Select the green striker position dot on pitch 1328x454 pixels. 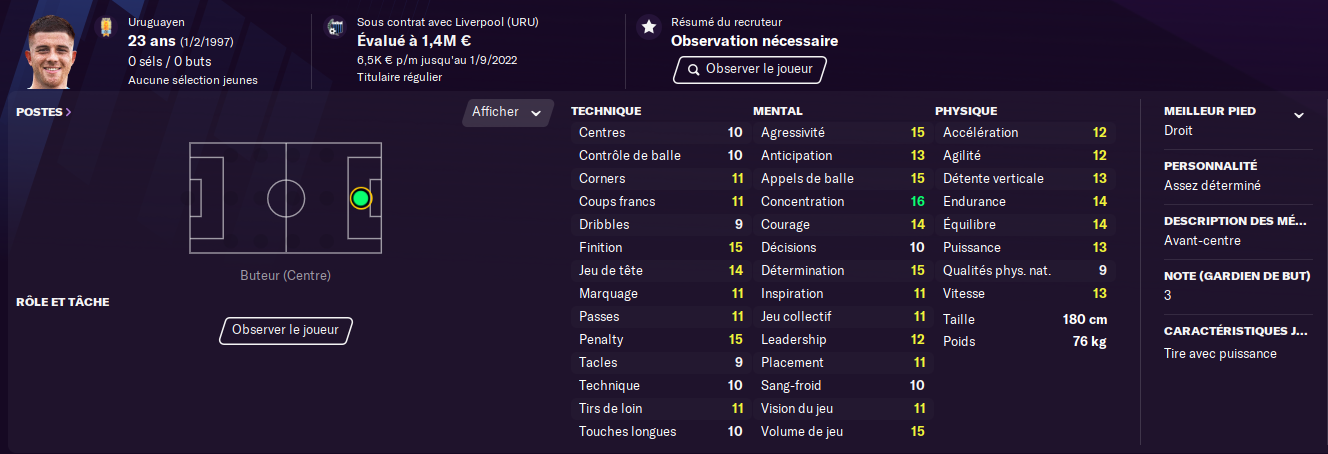tap(361, 198)
